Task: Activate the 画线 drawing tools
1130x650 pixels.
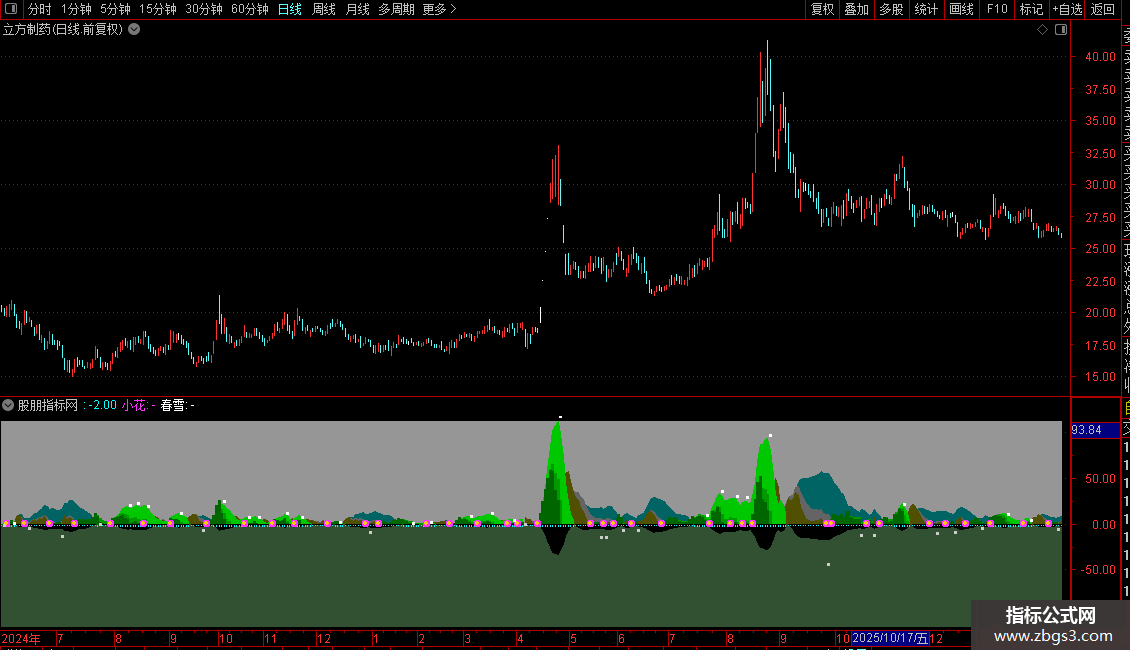Action: [x=961, y=9]
